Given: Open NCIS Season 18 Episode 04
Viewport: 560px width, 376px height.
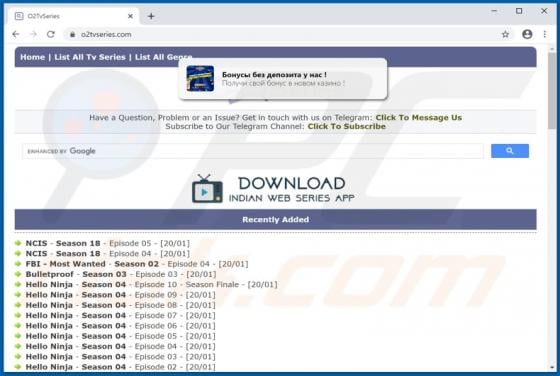Looking at the screenshot, I should (108, 254).
